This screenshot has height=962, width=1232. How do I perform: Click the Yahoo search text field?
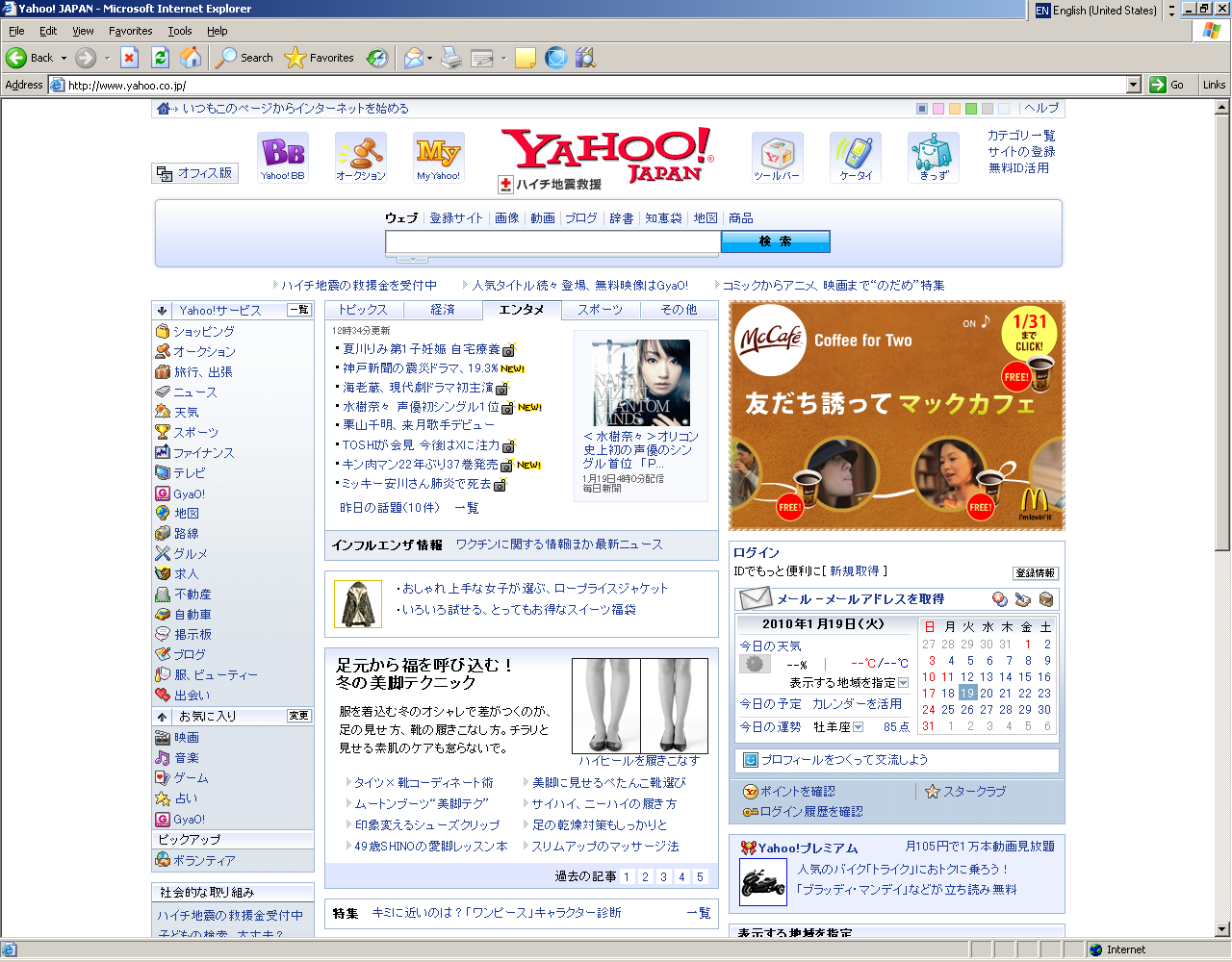tap(552, 241)
